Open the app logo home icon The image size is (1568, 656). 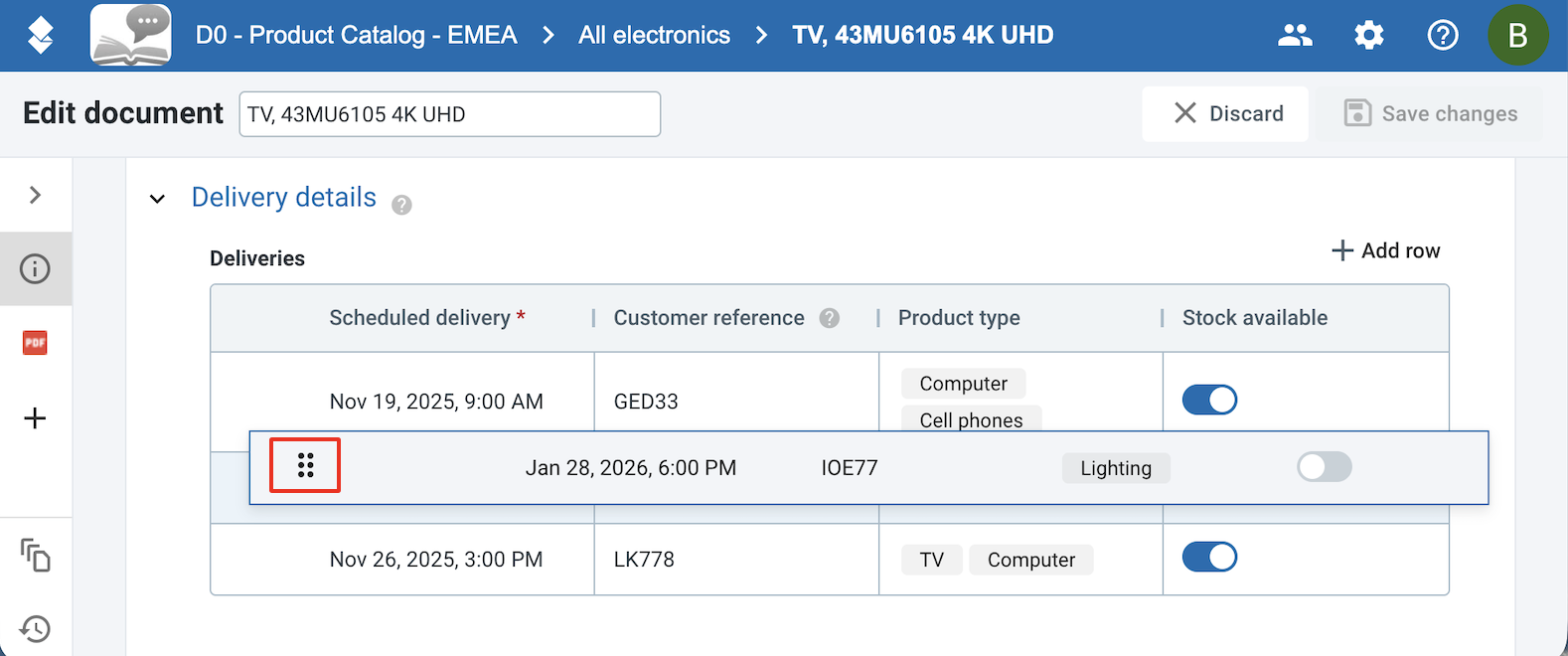[x=41, y=36]
